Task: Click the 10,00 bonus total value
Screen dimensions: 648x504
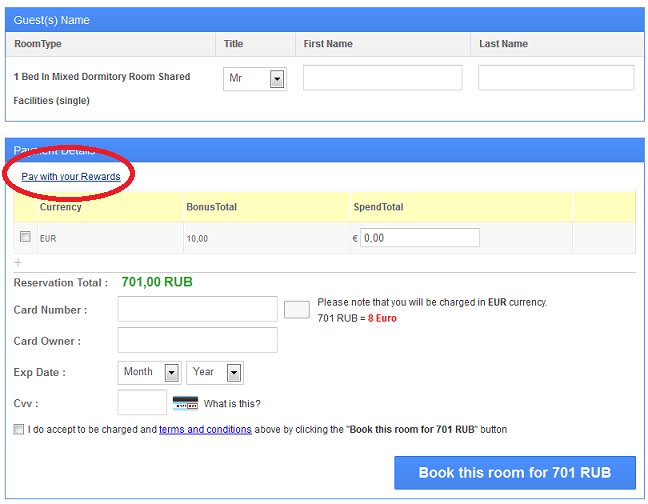Action: pyautogui.click(x=197, y=238)
